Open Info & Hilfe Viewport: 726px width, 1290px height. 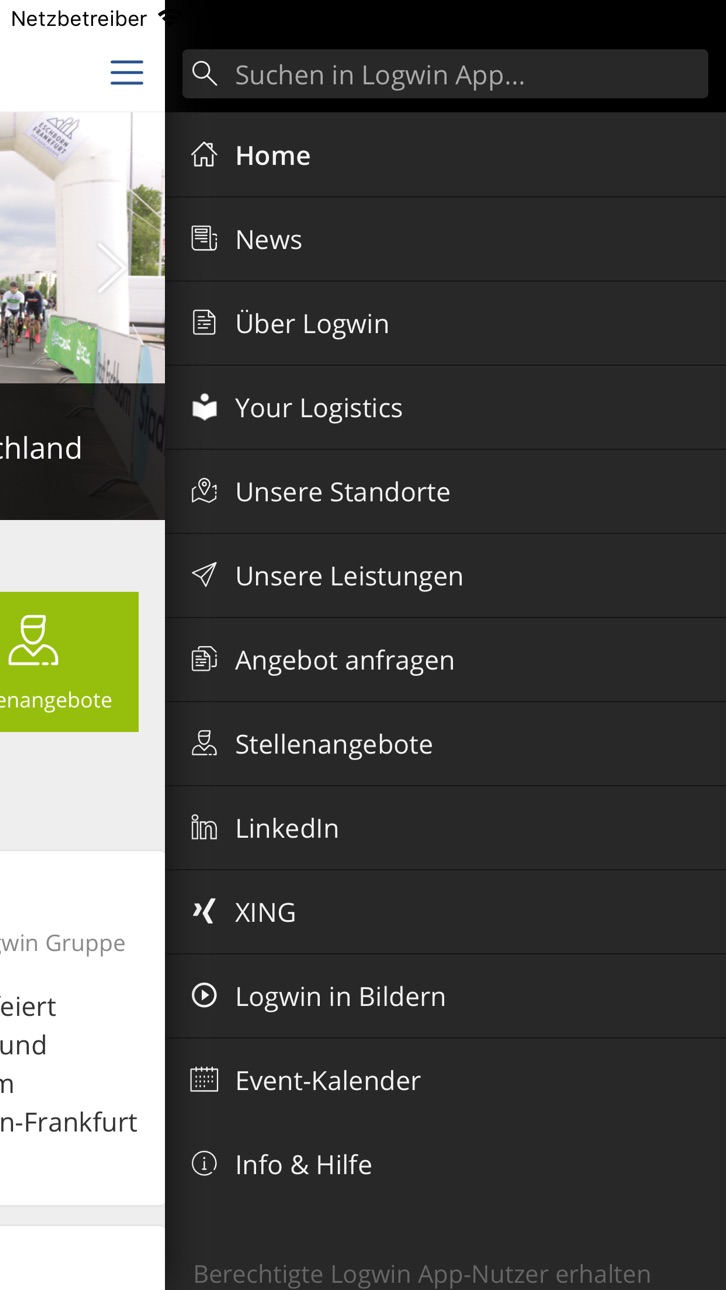click(445, 1163)
